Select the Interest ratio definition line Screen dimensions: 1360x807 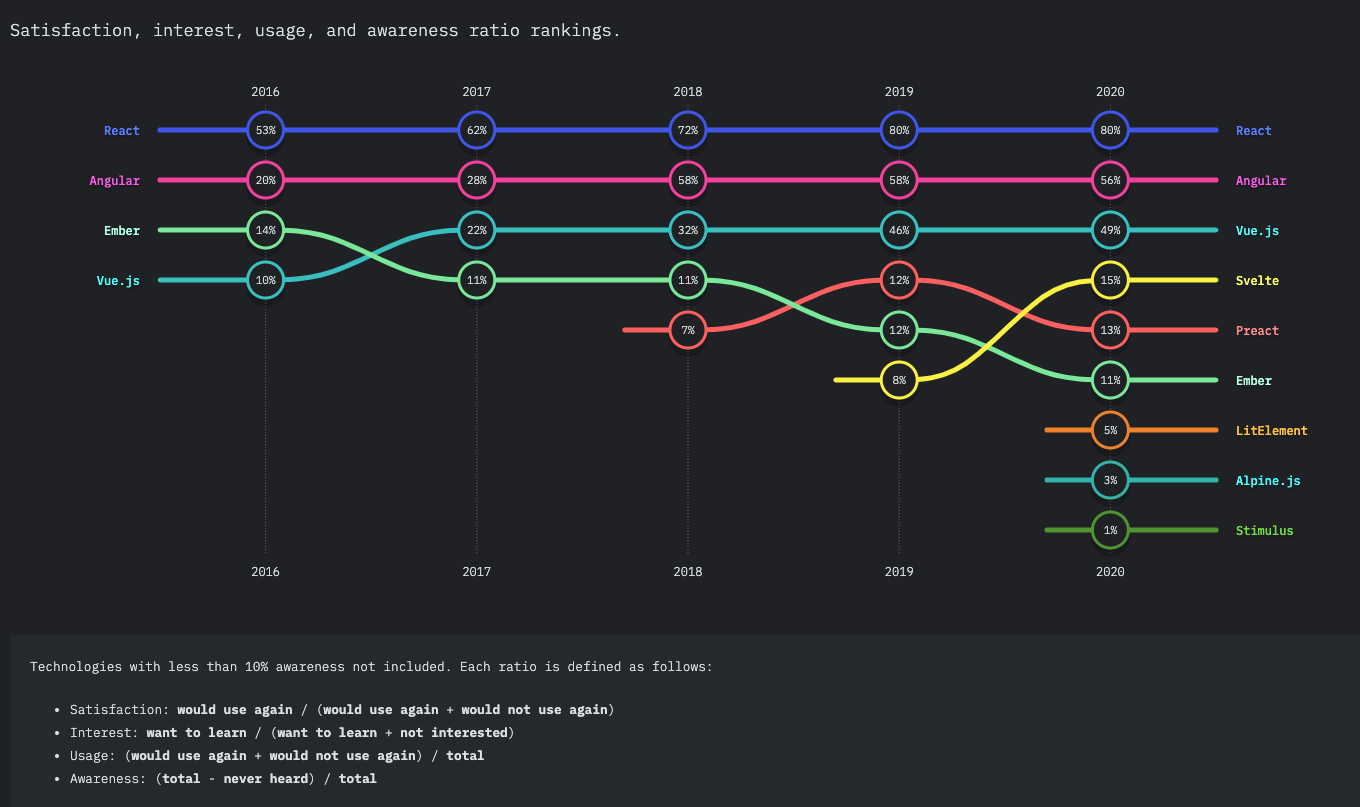292,733
